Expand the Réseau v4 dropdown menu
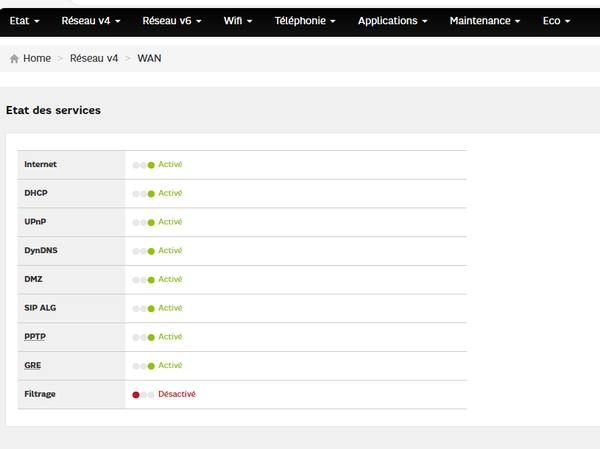Viewport: 600px width, 449px height. click(x=91, y=21)
